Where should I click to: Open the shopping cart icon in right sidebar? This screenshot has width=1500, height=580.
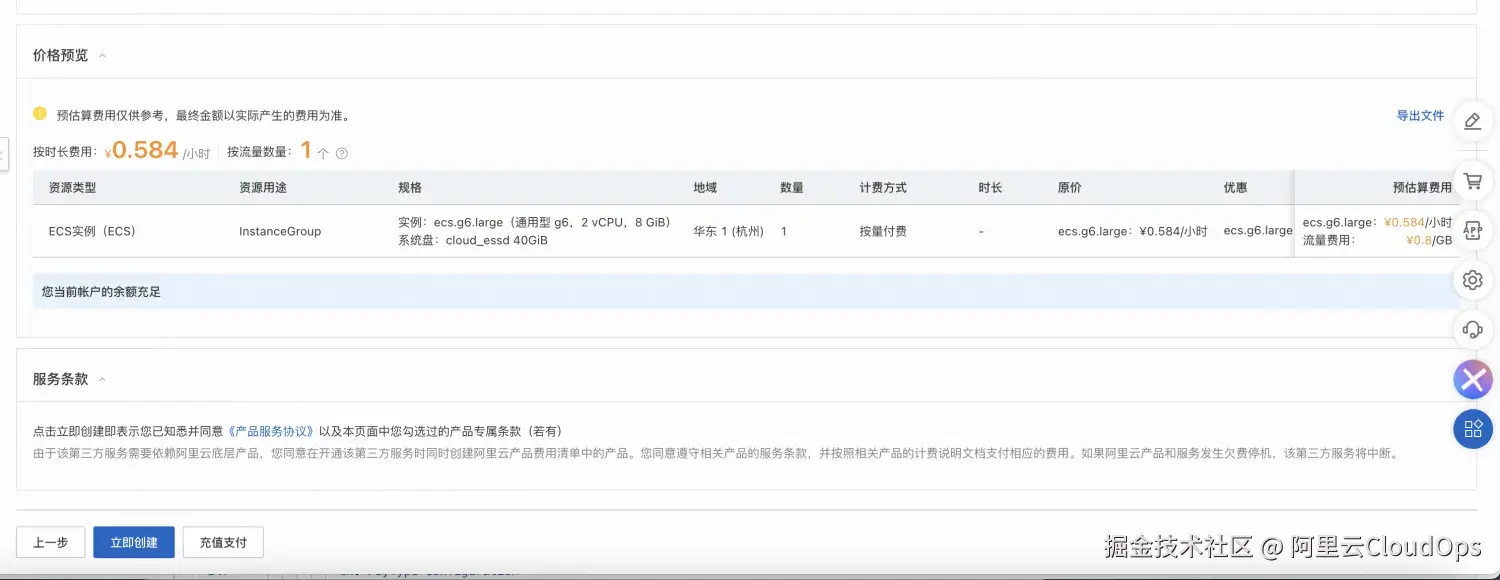click(x=1472, y=182)
